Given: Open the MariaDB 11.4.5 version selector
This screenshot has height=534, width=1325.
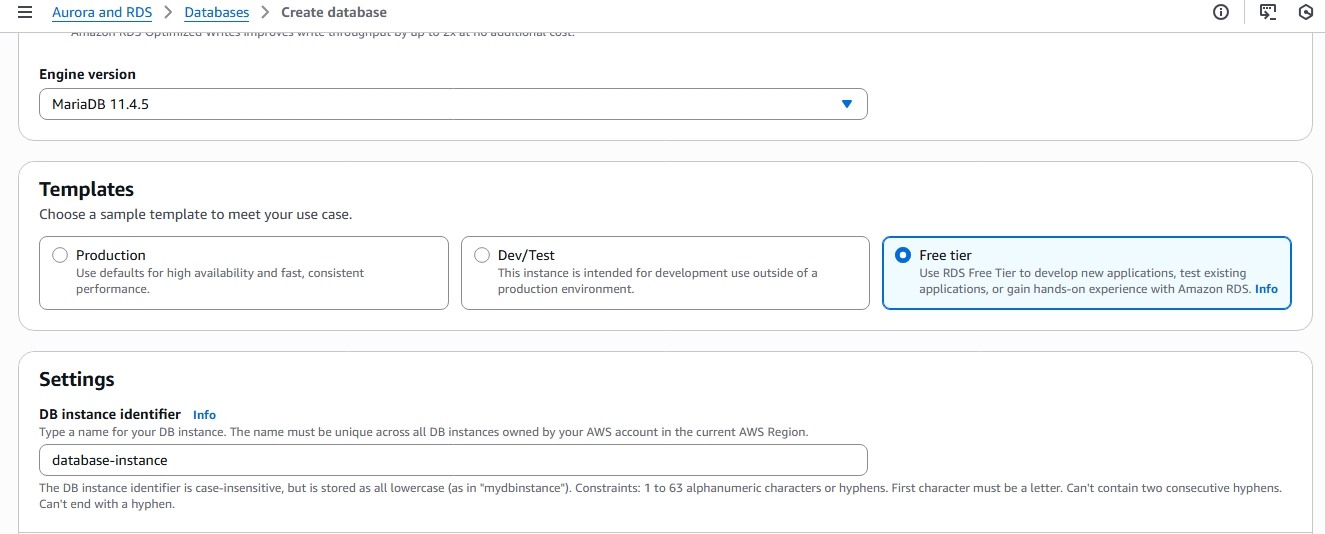Looking at the screenshot, I should pyautogui.click(x=440, y=104).
